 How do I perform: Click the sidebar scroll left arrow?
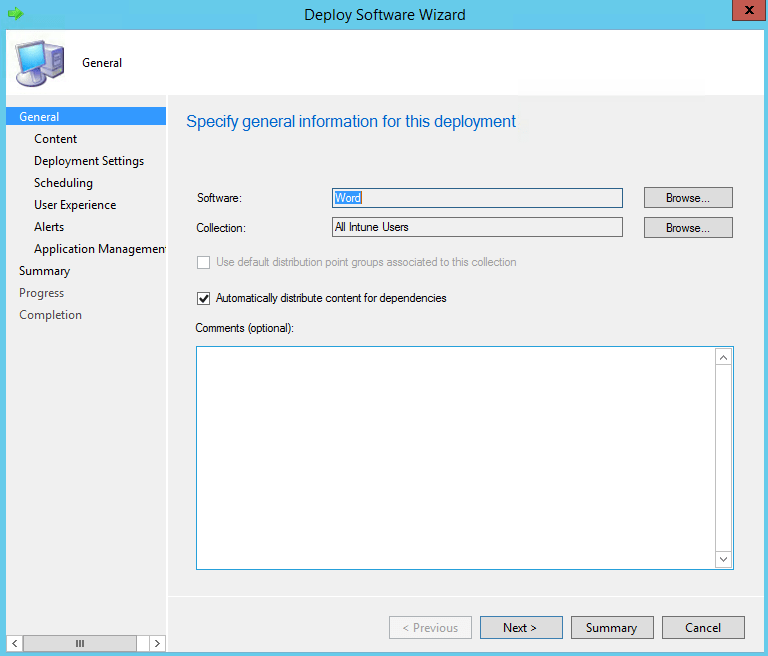click(15, 643)
